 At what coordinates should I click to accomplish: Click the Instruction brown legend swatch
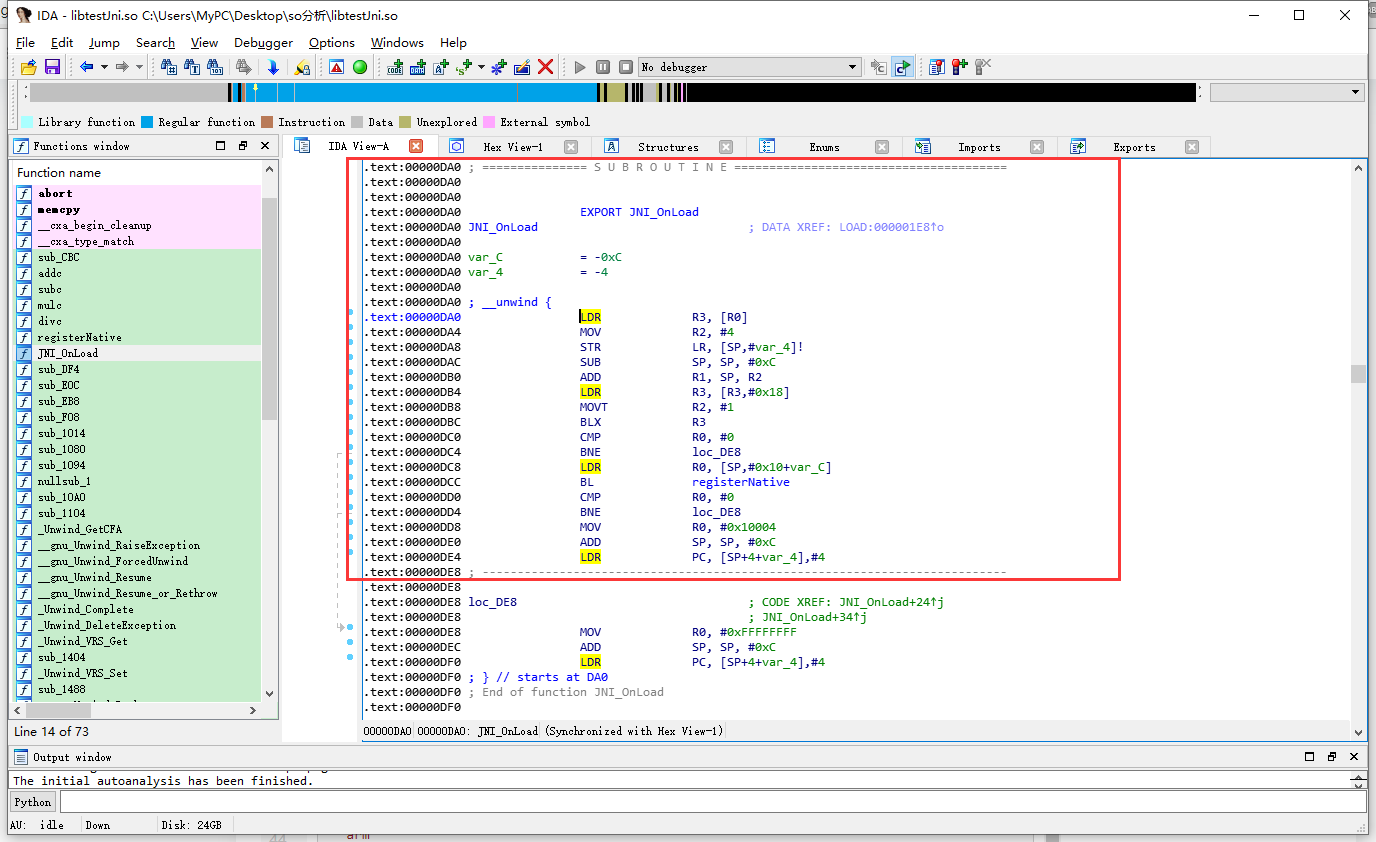coord(267,122)
